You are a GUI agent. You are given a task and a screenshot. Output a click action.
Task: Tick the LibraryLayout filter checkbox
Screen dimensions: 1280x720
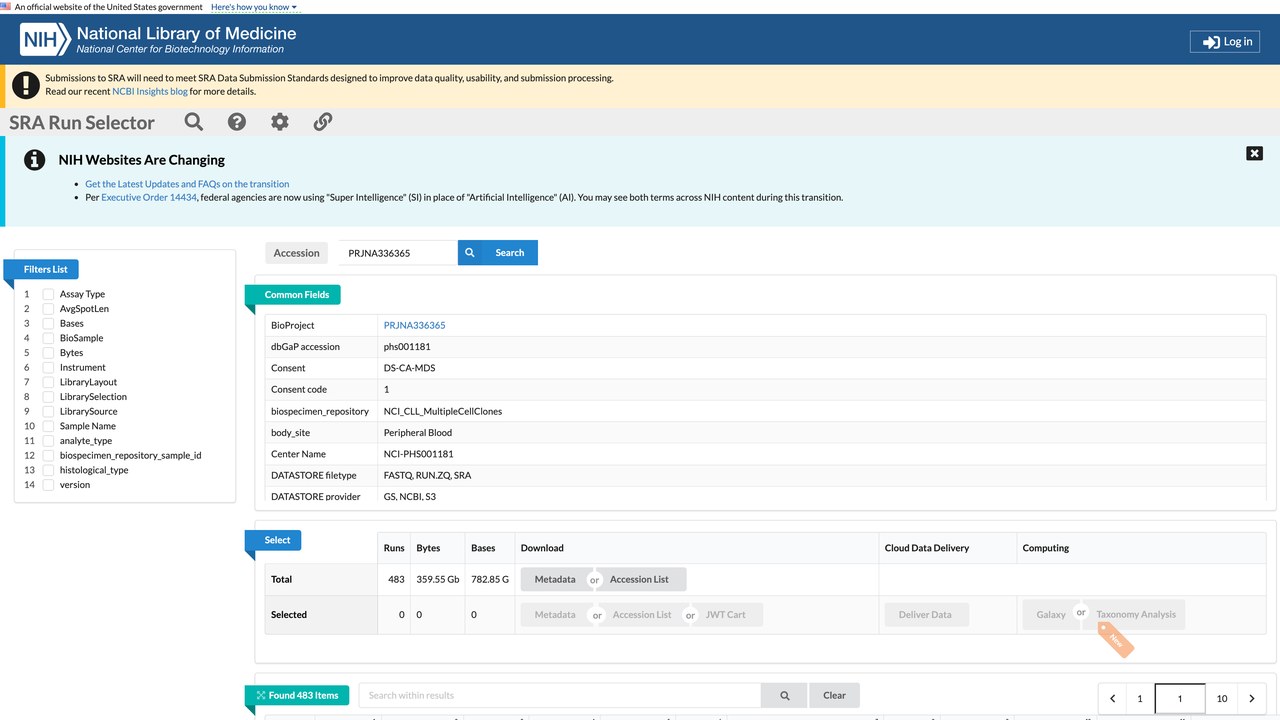click(x=48, y=382)
